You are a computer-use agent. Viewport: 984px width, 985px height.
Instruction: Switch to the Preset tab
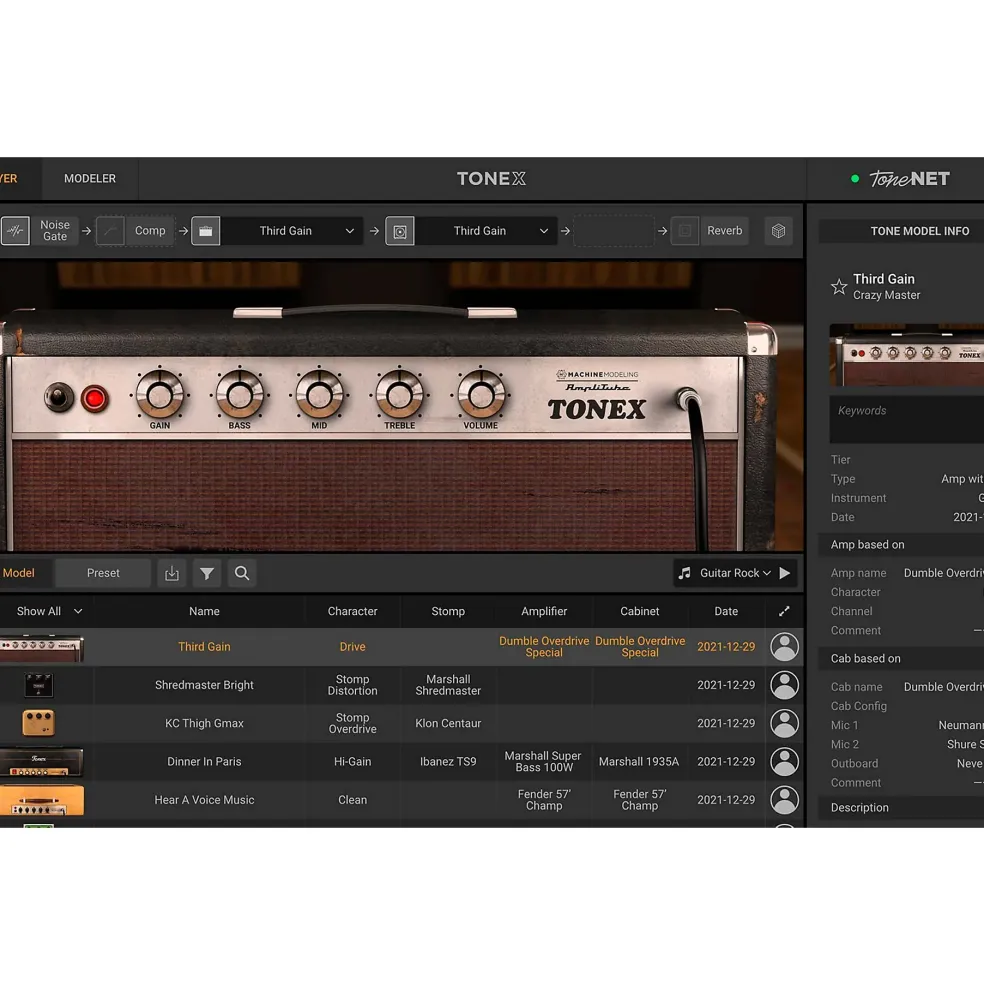[x=103, y=573]
